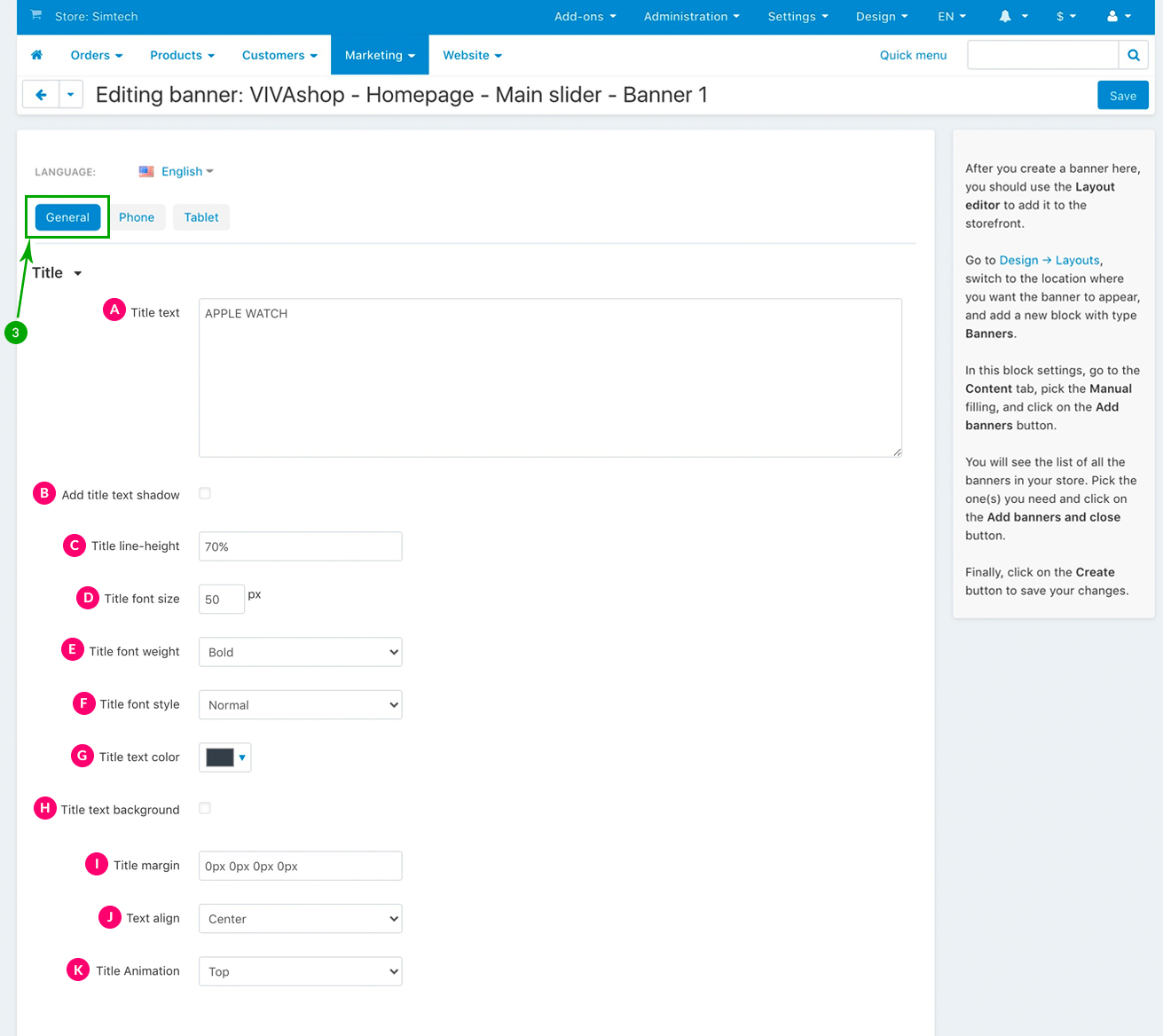
Task: Click the search magnifier icon
Action: [1133, 55]
